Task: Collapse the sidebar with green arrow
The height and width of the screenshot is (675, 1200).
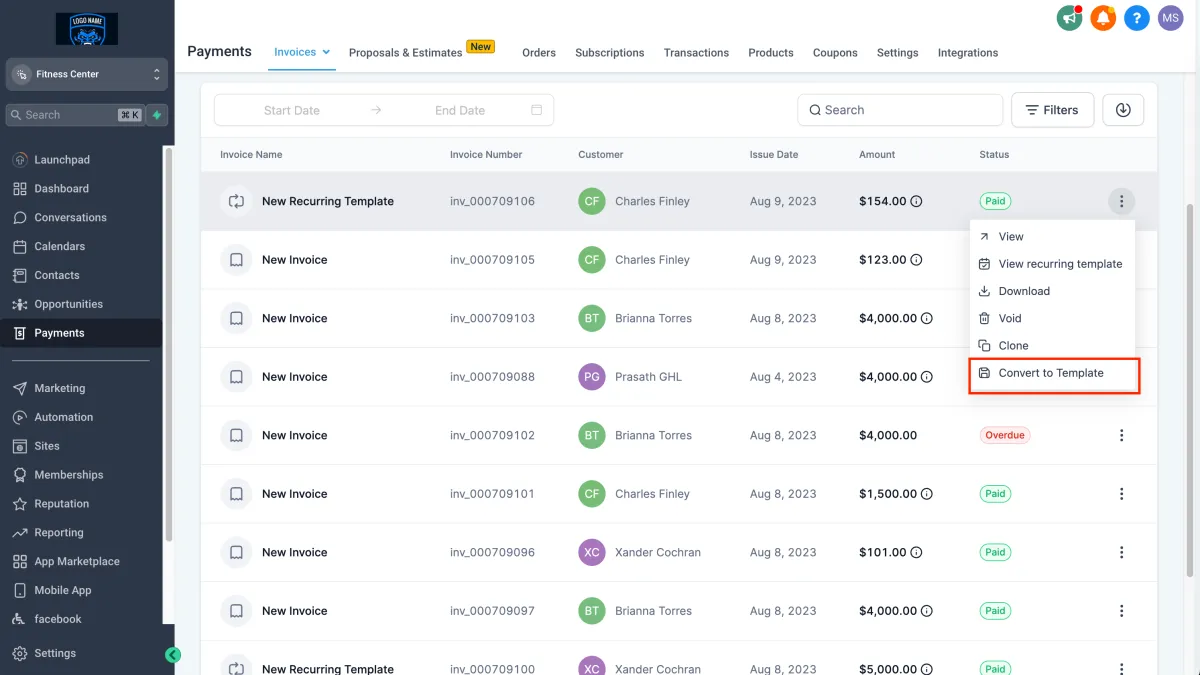Action: 173,655
